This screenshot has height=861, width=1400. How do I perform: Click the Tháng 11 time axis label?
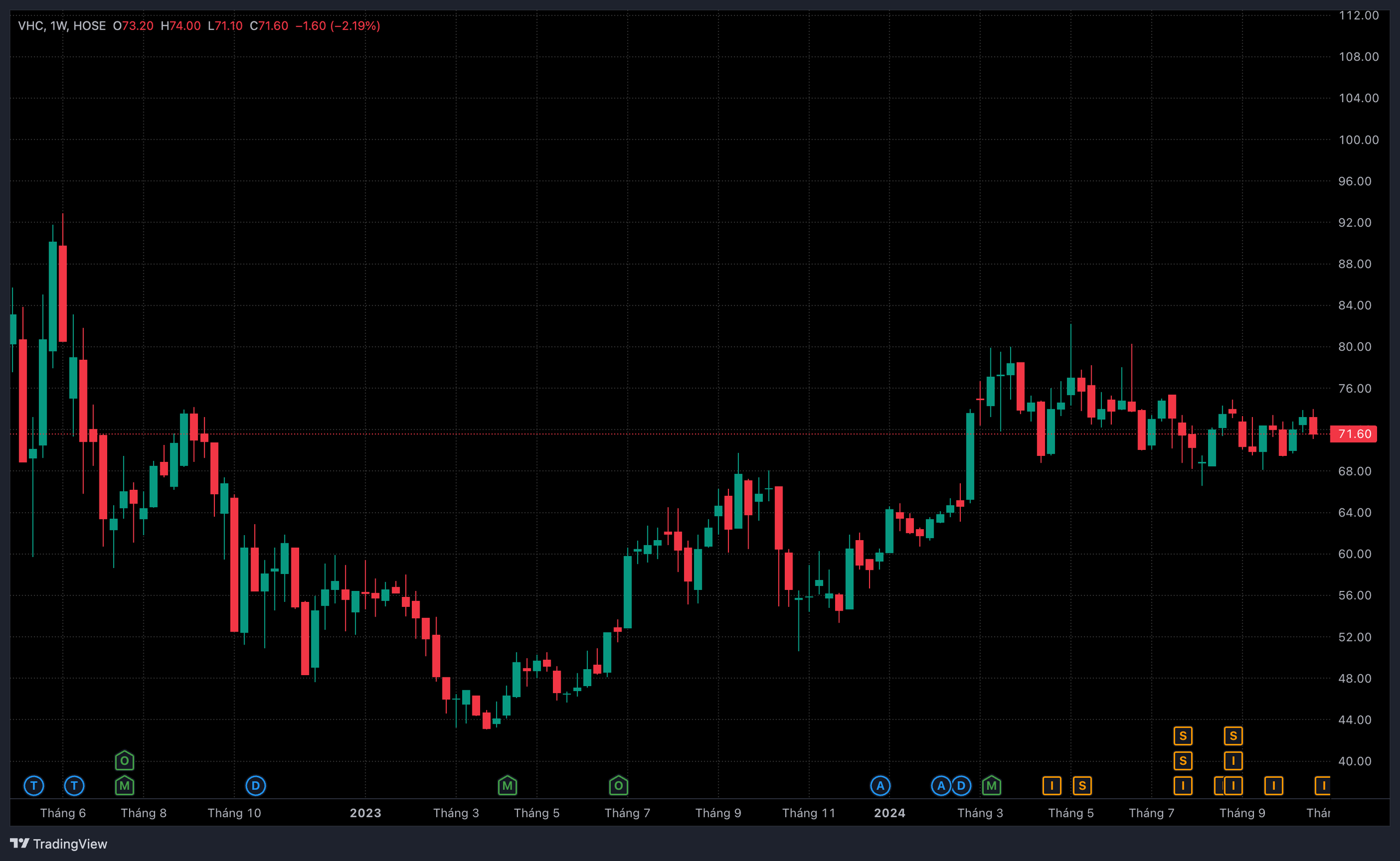pyautogui.click(x=809, y=812)
